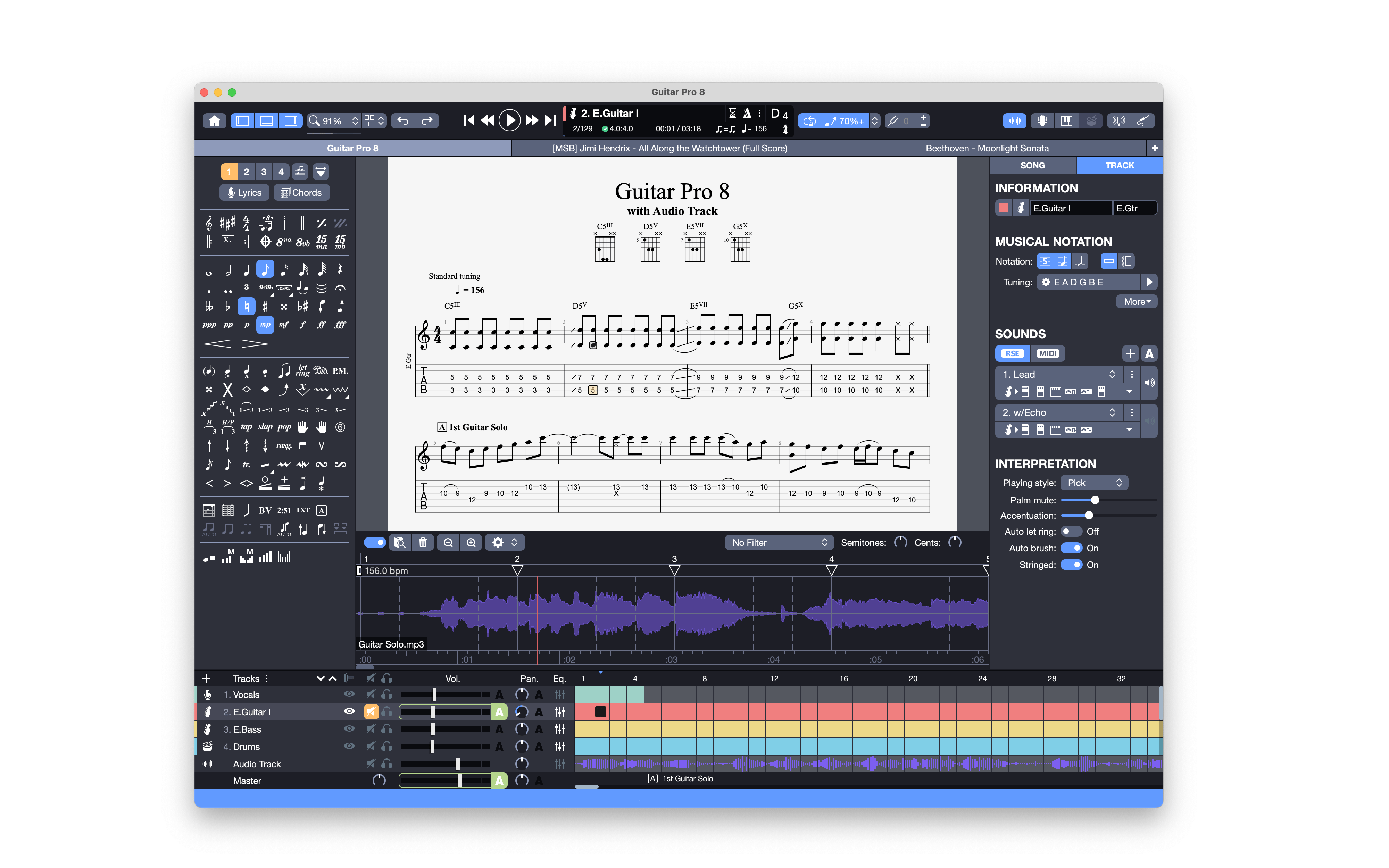Add a coda symbol

(265, 242)
